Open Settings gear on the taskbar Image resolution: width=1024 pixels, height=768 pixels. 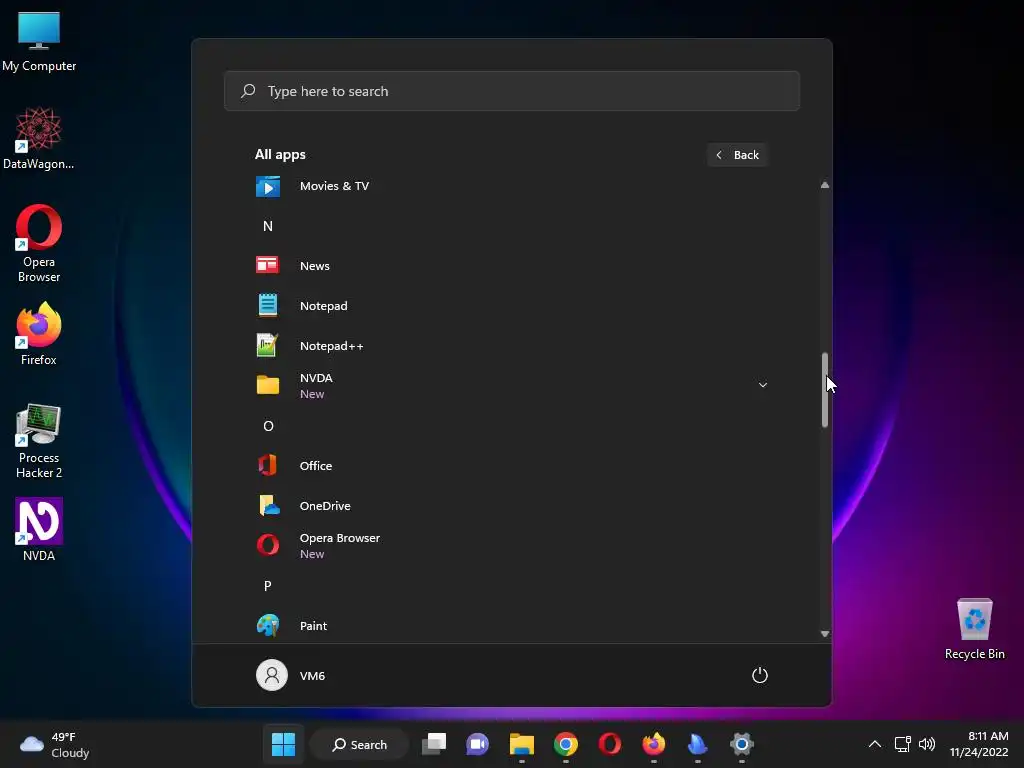[x=742, y=744]
